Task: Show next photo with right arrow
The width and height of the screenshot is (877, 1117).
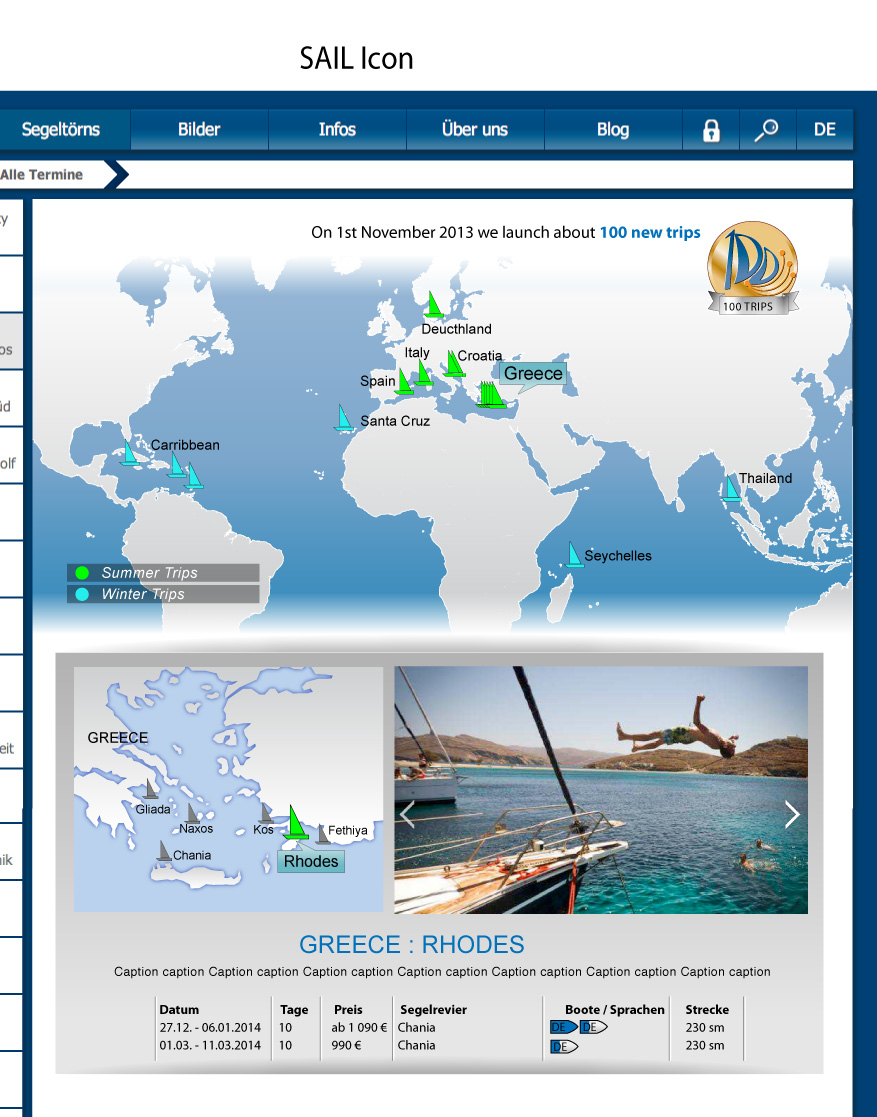Action: pos(792,814)
